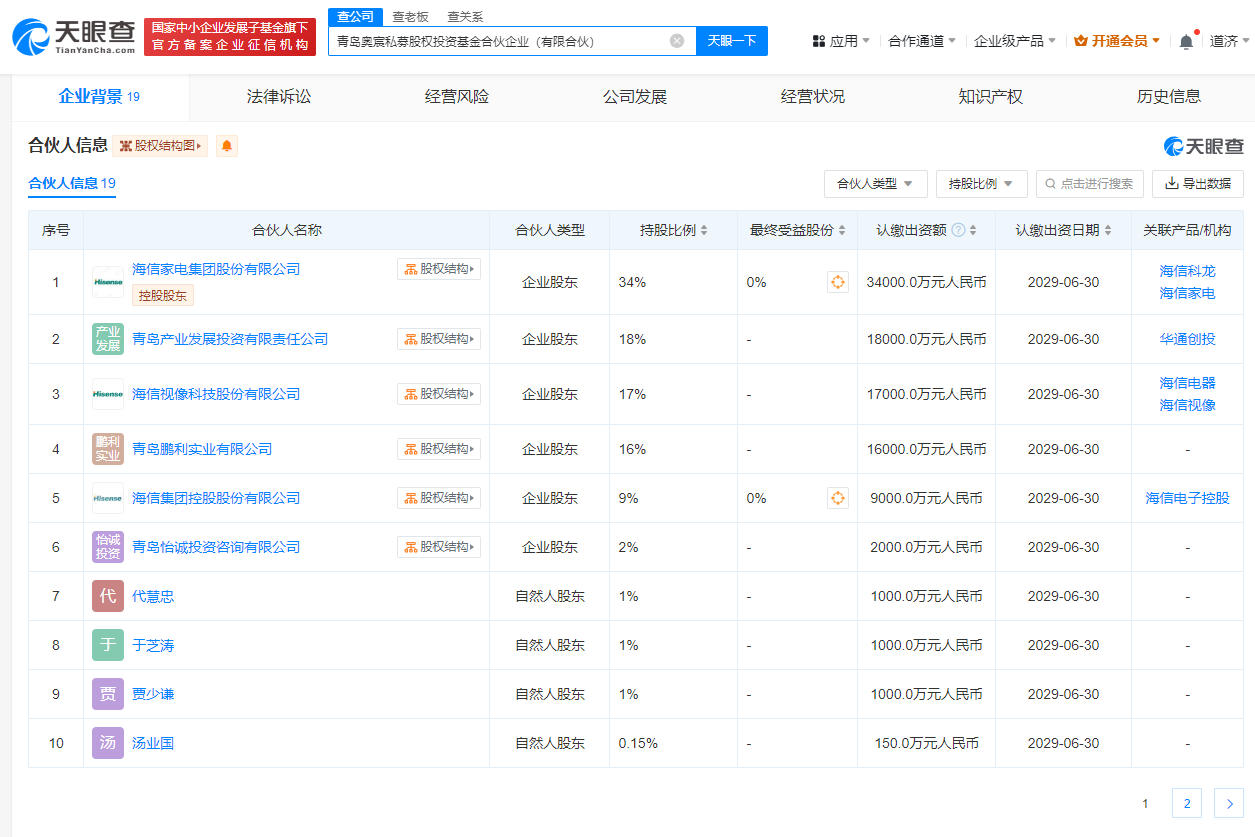
Task: Switch to the 法律诉讼 tab
Action: pos(278,96)
